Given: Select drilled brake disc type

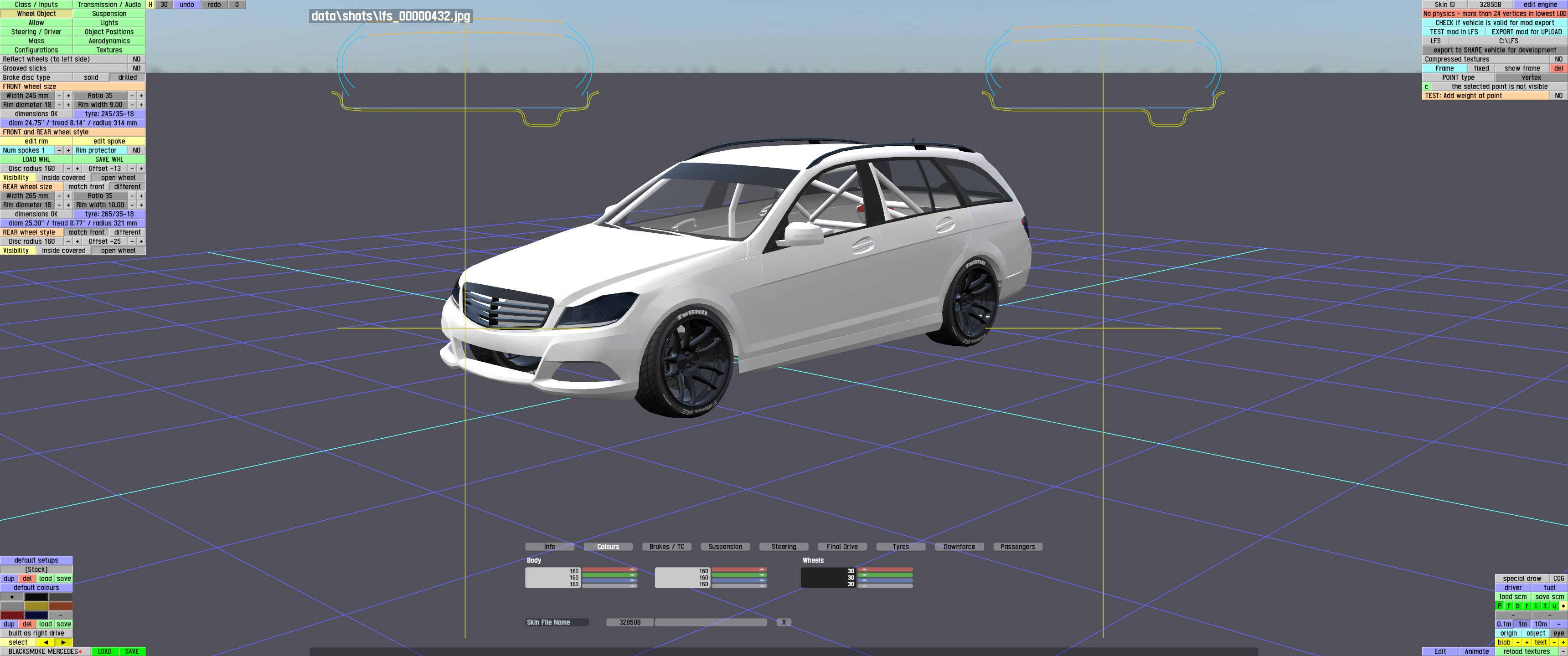Looking at the screenshot, I should [127, 77].
